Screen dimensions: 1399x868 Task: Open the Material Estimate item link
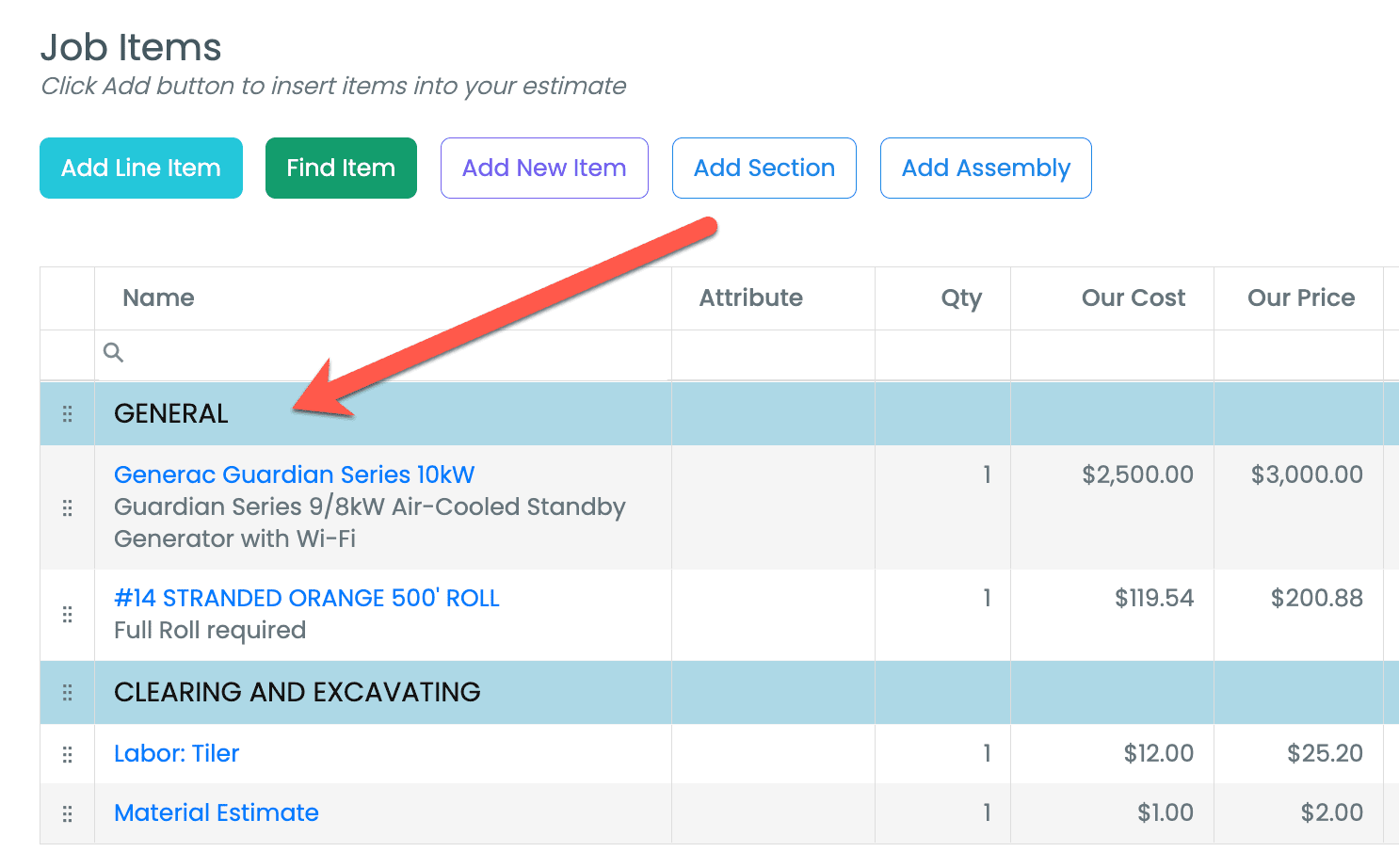[216, 812]
